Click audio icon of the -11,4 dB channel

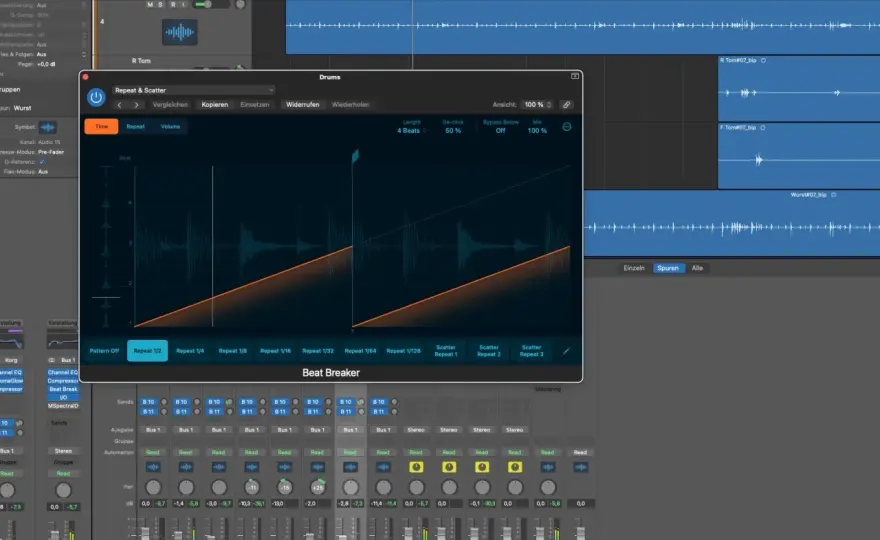(x=383, y=467)
